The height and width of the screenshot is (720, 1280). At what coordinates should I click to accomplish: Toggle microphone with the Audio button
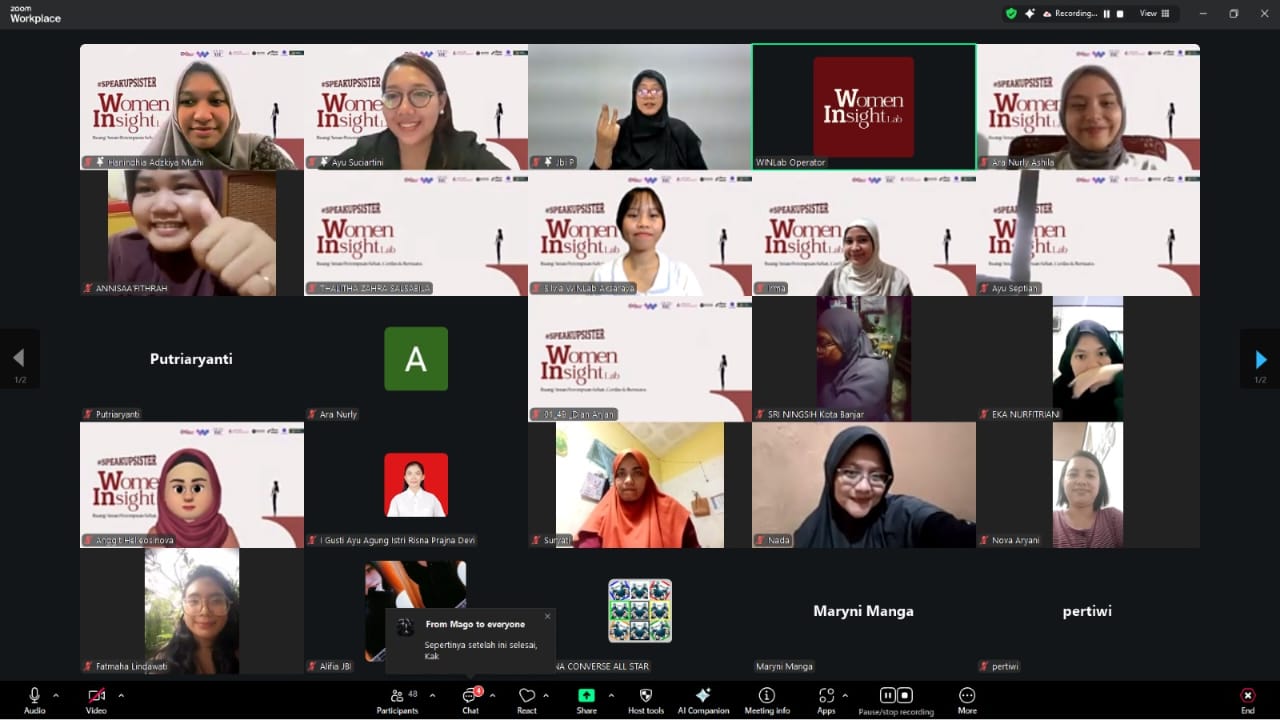coord(35,700)
